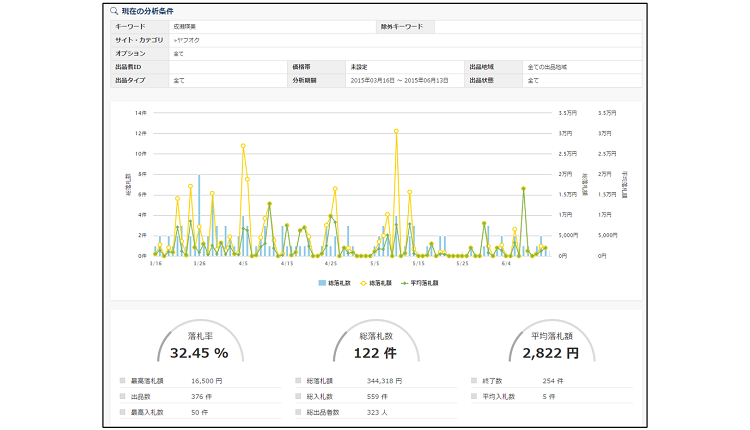Click the 落札率 32.45 % gauge
Image resolution: width=750 pixels, height=430 pixels.
point(199,346)
